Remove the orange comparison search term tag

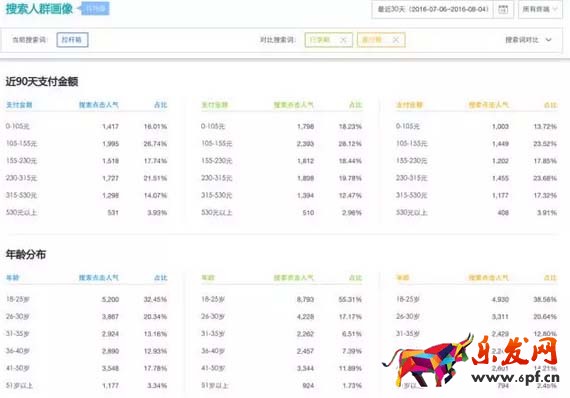(x=396, y=40)
